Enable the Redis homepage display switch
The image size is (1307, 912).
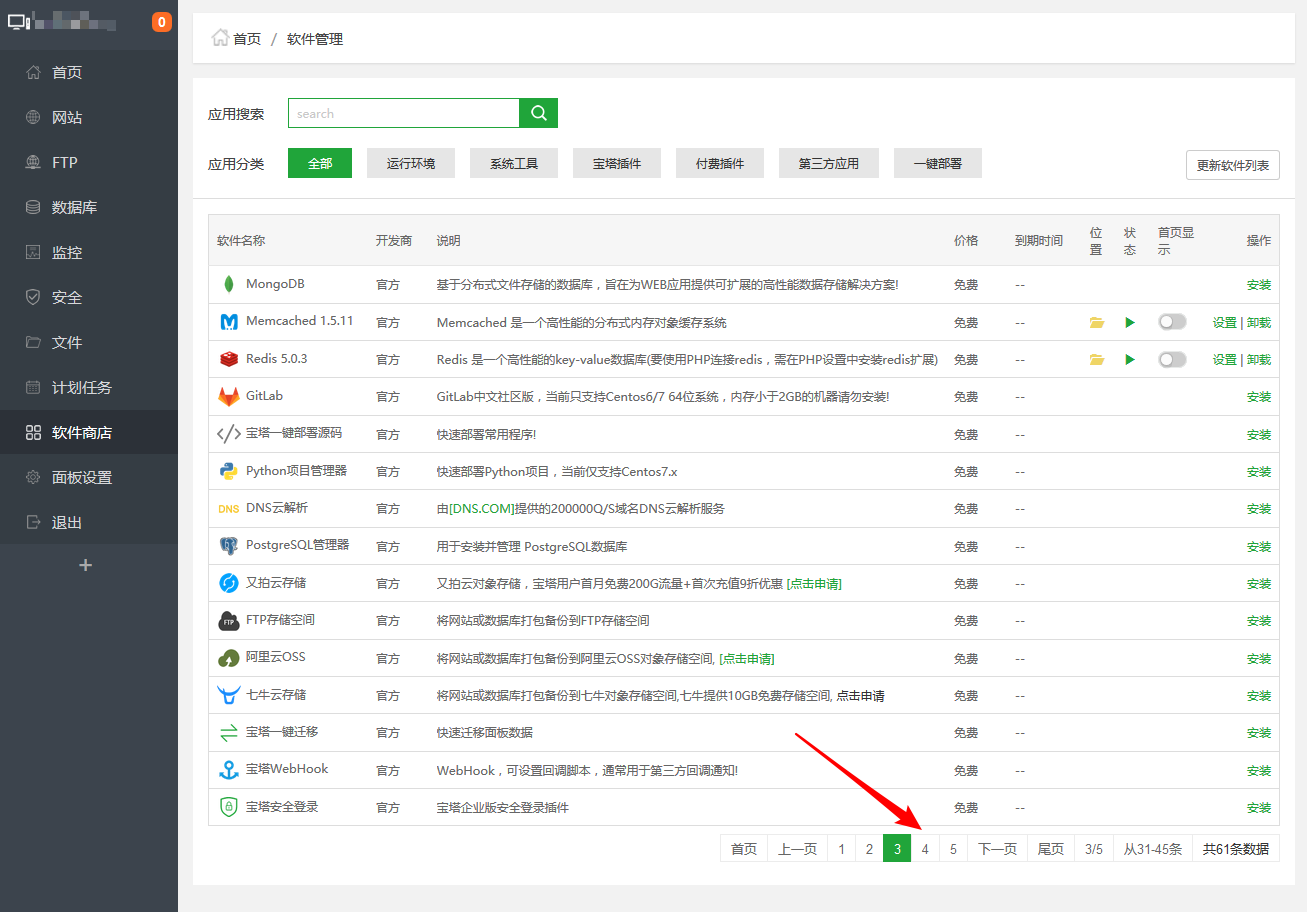coord(1172,358)
